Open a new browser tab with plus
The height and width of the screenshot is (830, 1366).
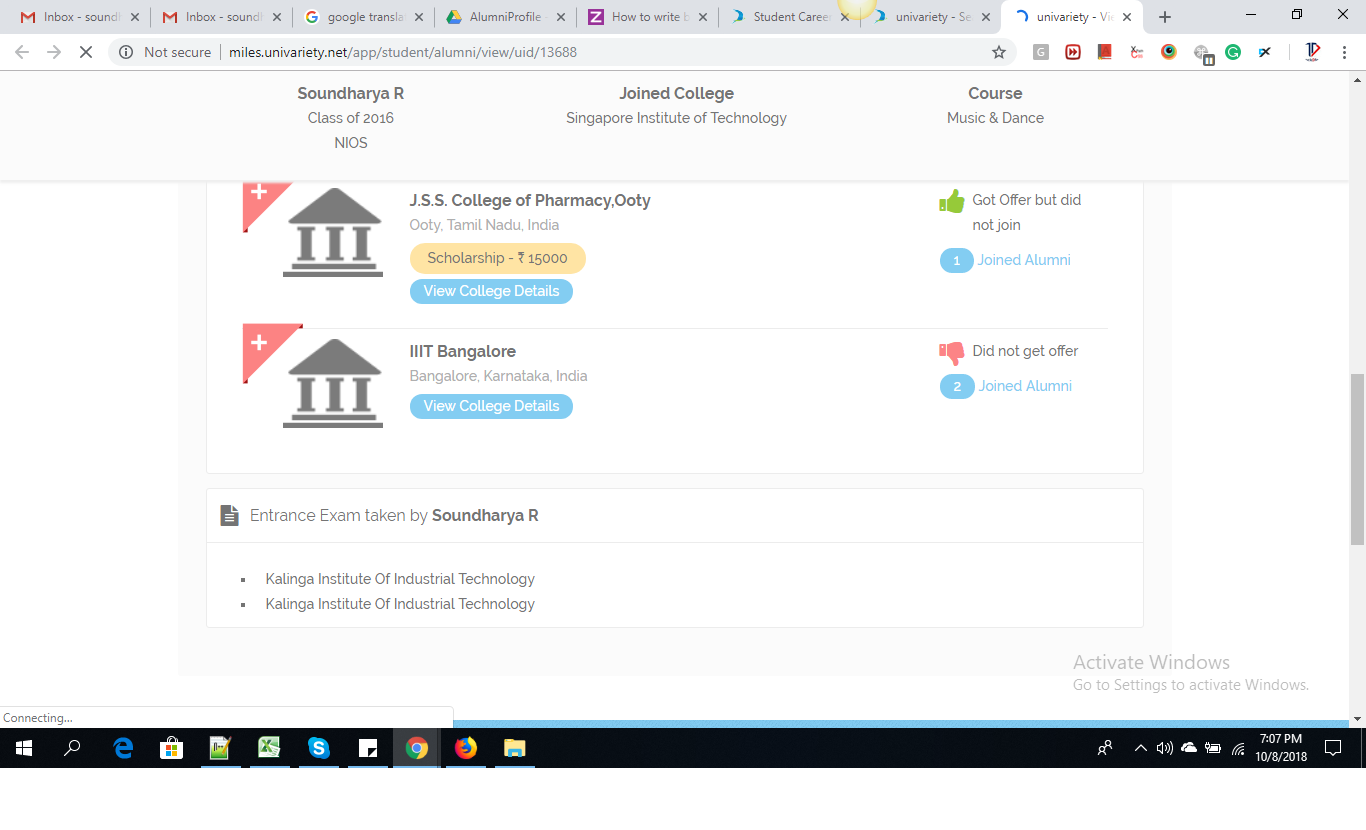point(1165,17)
